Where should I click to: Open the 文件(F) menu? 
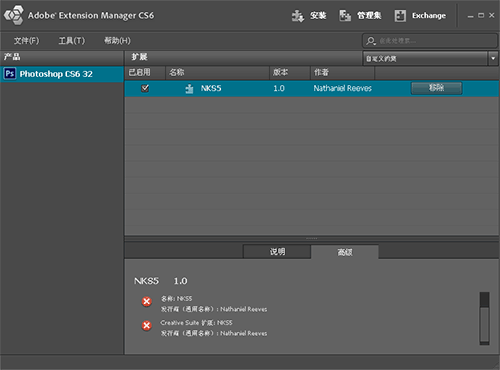click(26, 41)
